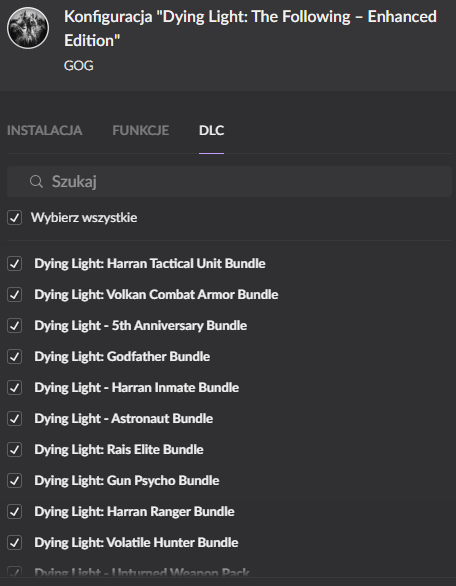Open the FUNKCJE tab
This screenshot has height=586, width=456.
(x=141, y=130)
